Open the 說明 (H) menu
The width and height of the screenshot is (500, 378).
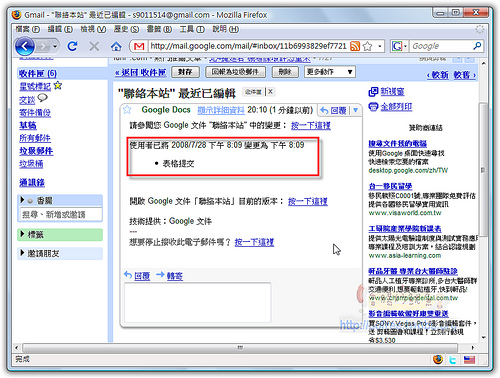click(x=226, y=29)
